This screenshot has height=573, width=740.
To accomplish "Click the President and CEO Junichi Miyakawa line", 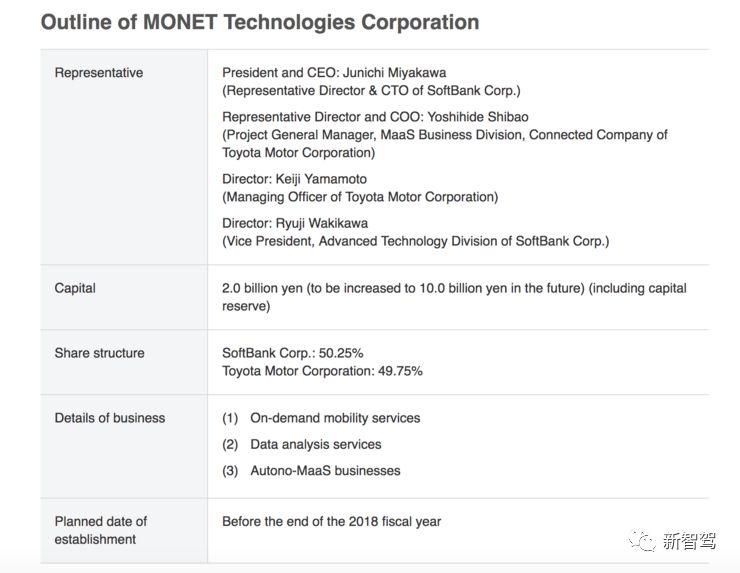I will (x=334, y=73).
